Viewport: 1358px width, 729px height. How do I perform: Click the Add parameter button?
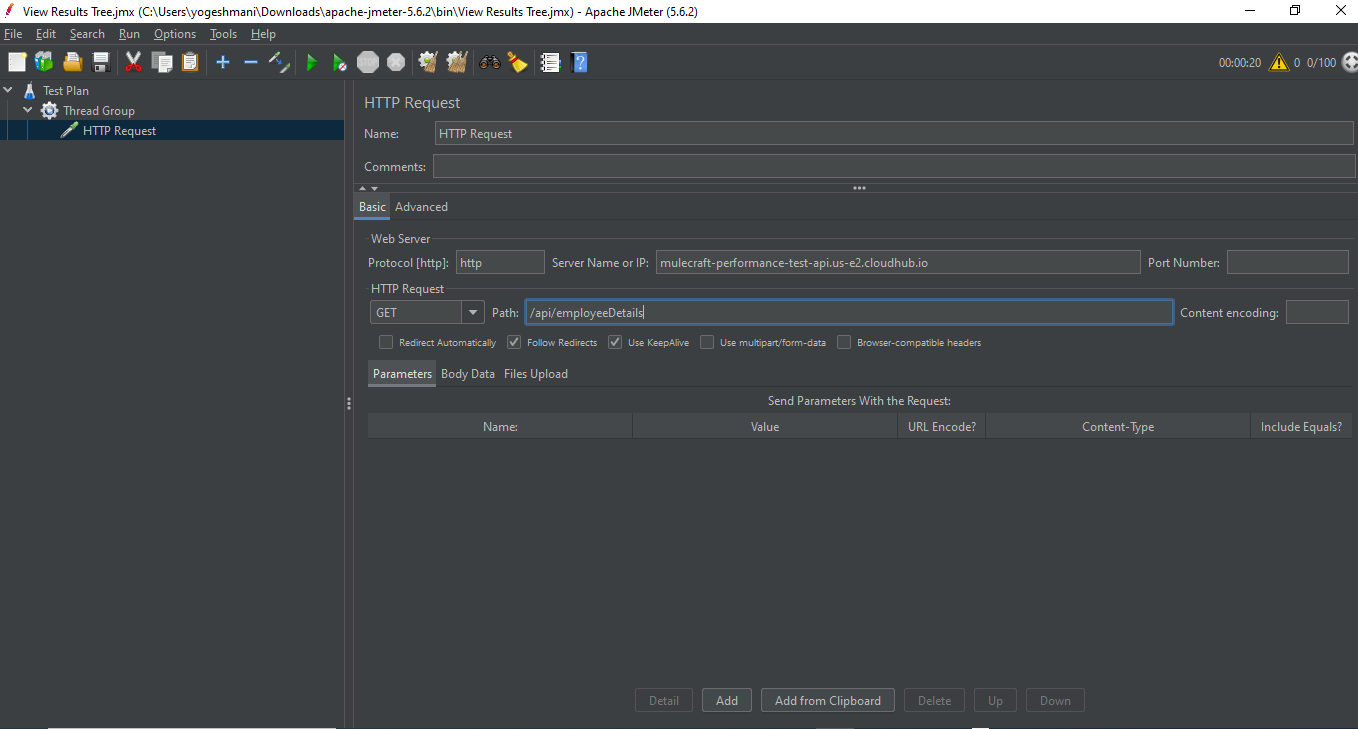click(x=727, y=700)
